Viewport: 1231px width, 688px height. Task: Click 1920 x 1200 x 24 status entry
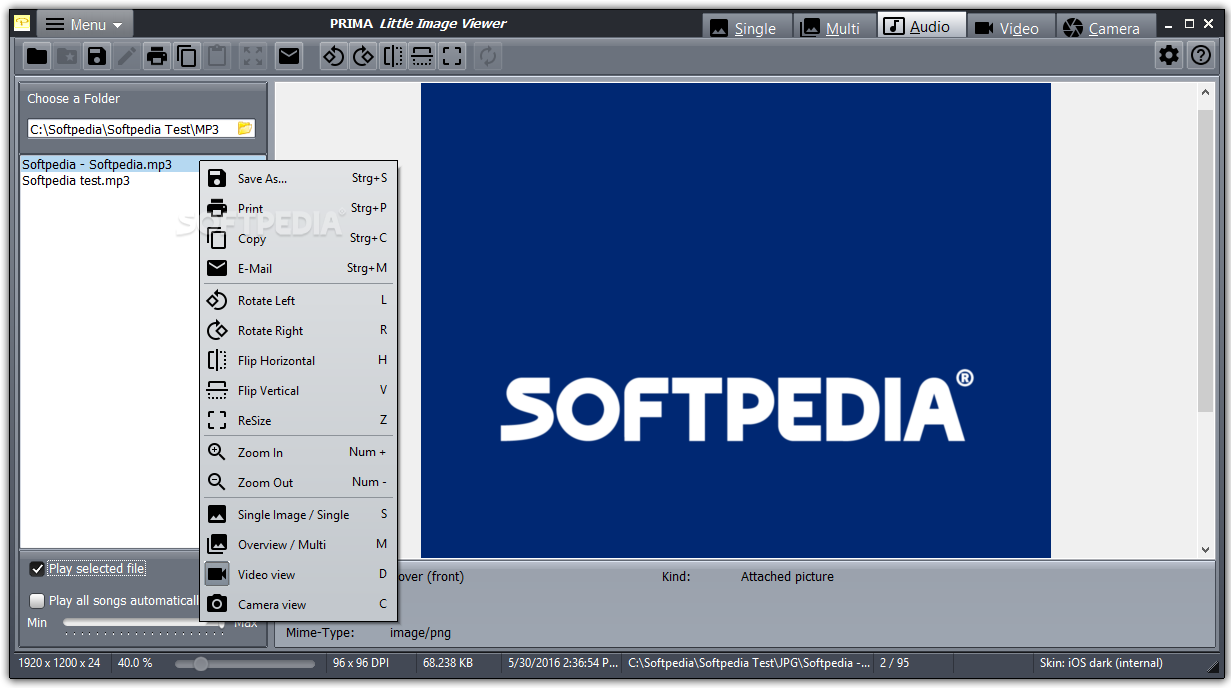[x=59, y=663]
